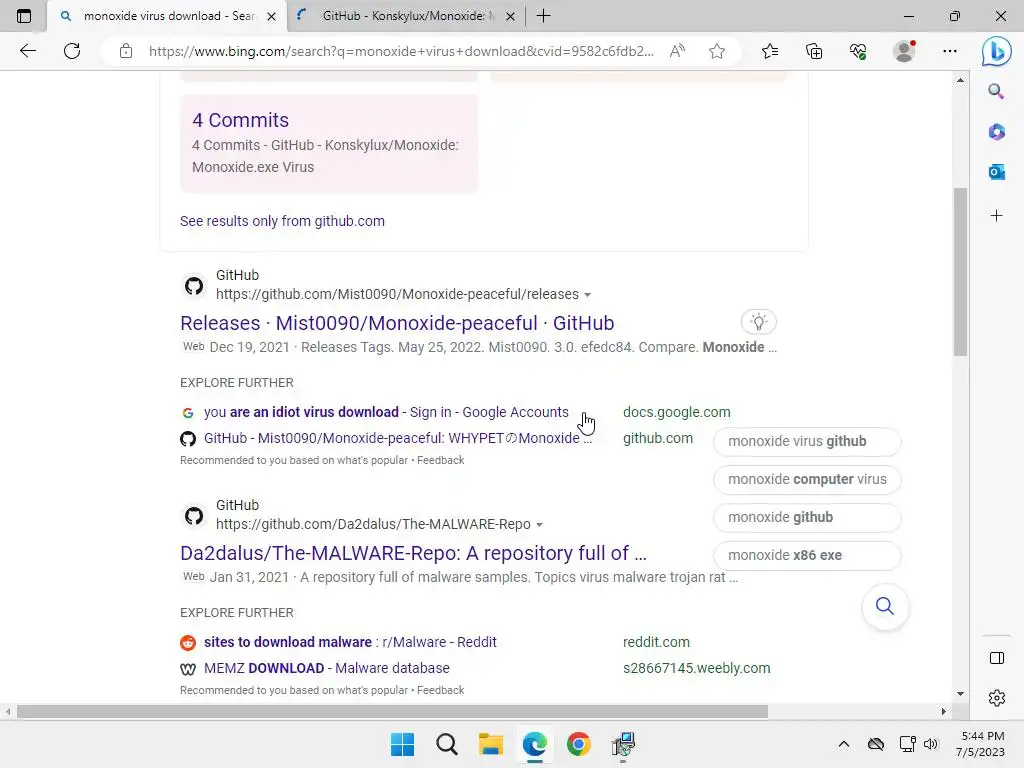Close the GitHub Konskylux/Monoxide tab
The width and height of the screenshot is (1024, 768).
coord(511,16)
